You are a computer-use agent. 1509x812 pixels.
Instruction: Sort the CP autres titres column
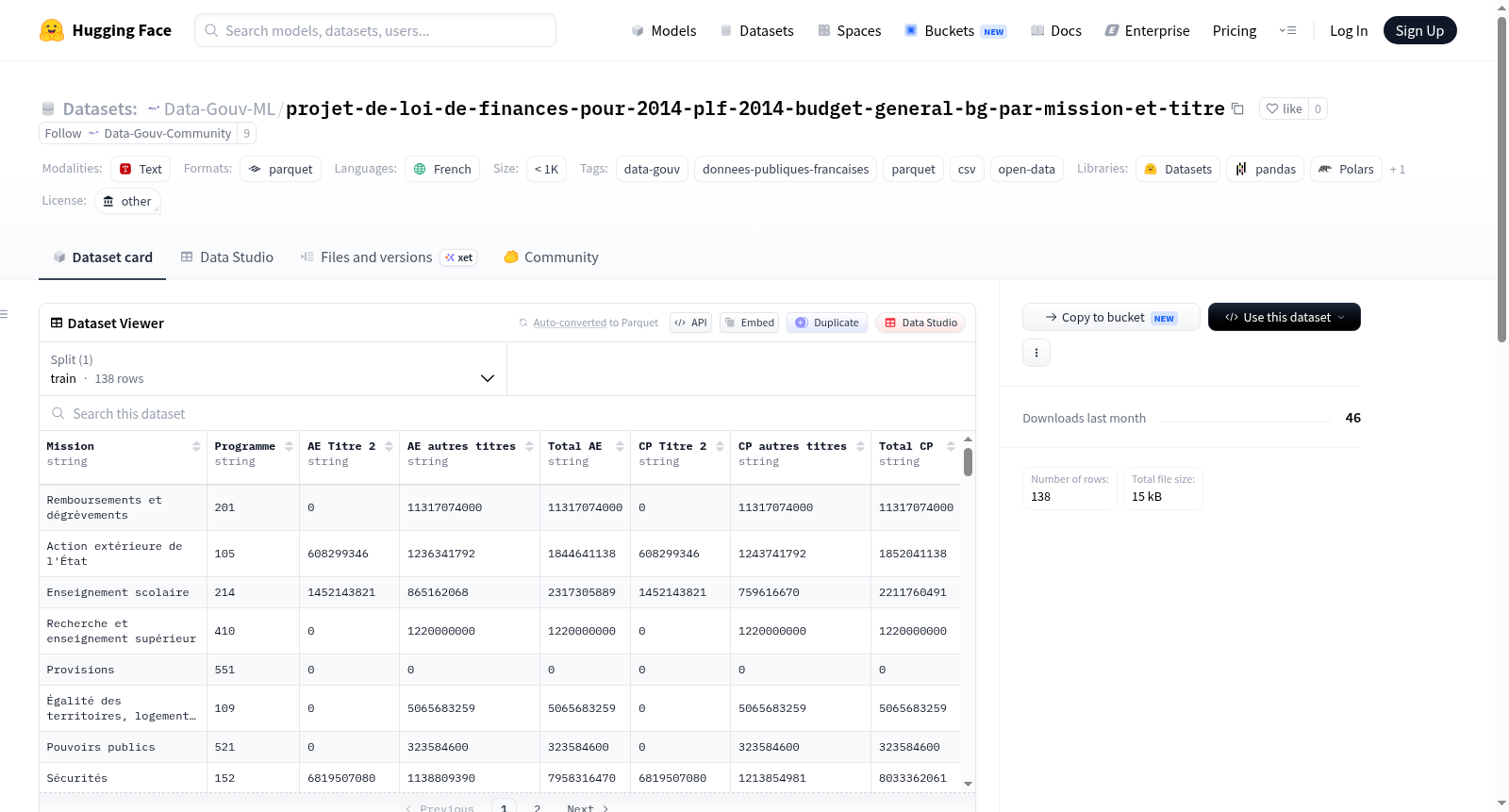pos(860,446)
